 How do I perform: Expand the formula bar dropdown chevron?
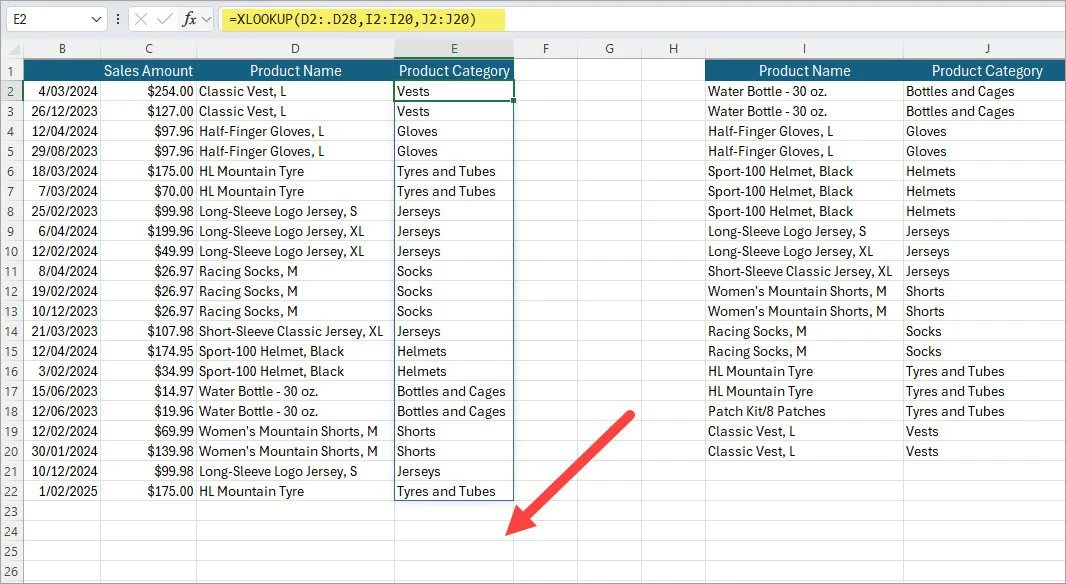pos(207,20)
